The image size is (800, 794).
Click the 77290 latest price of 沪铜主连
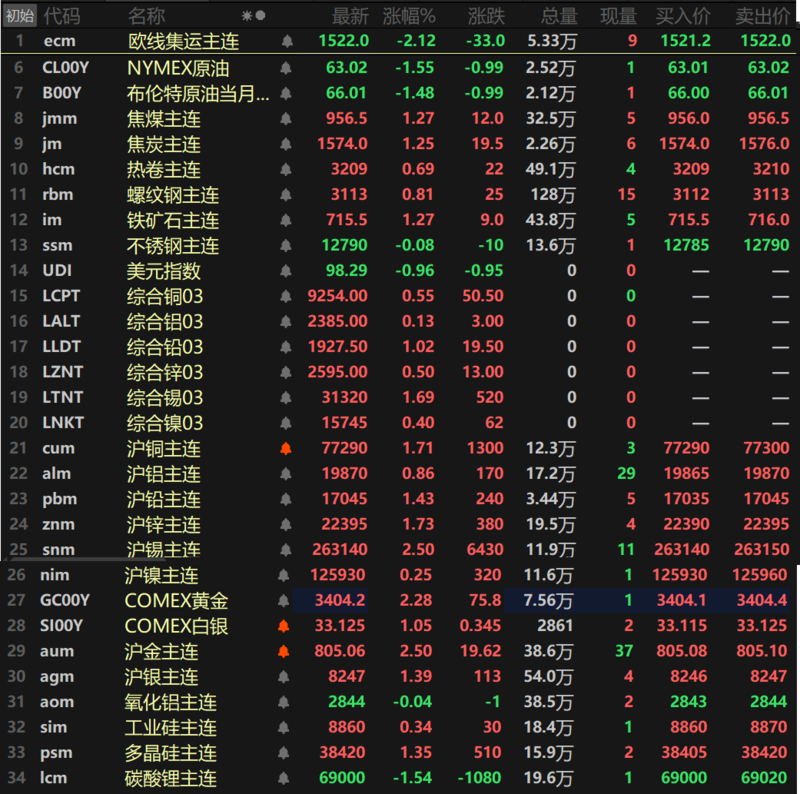coord(344,448)
